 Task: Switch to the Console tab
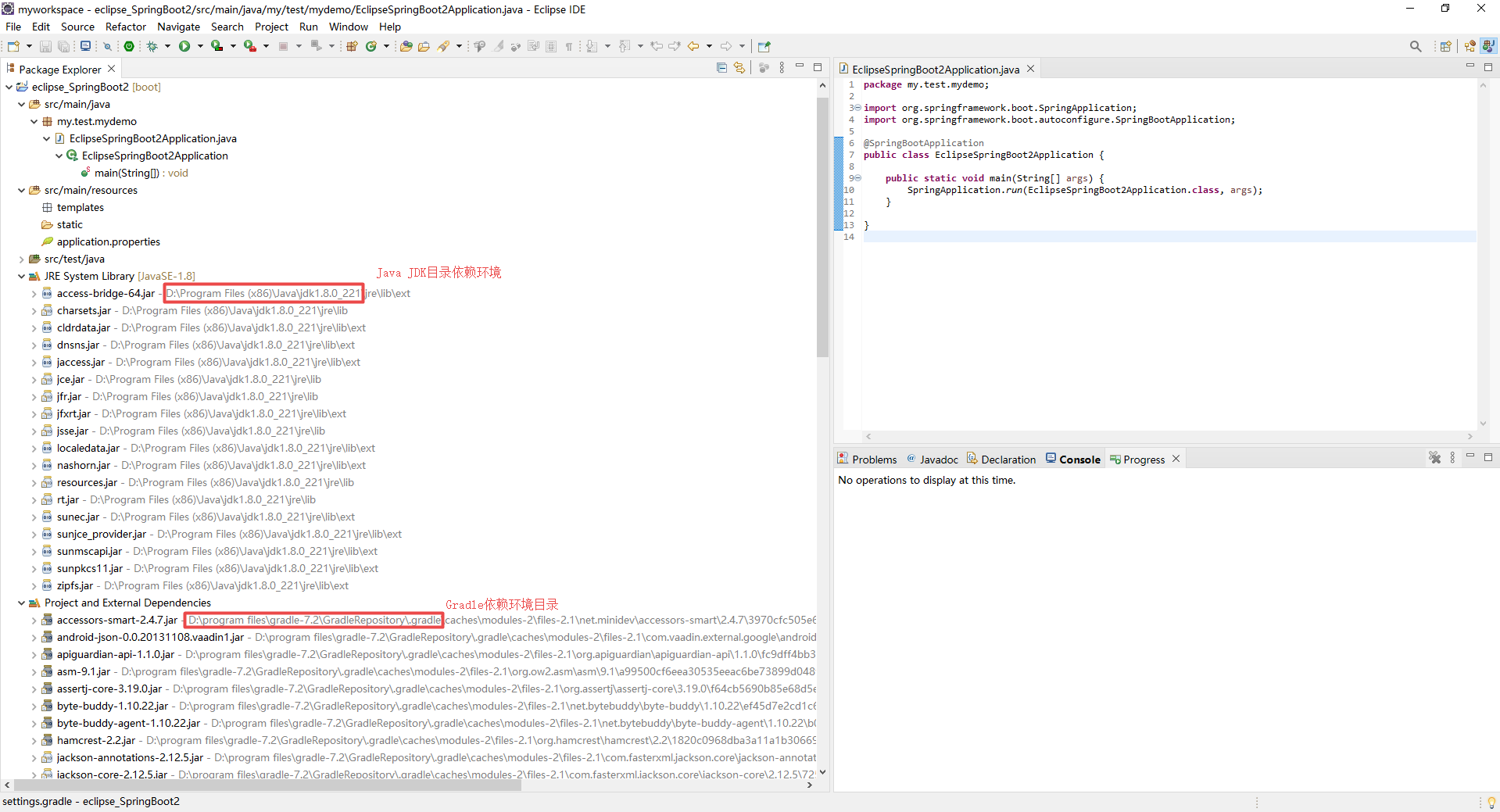pos(1073,460)
